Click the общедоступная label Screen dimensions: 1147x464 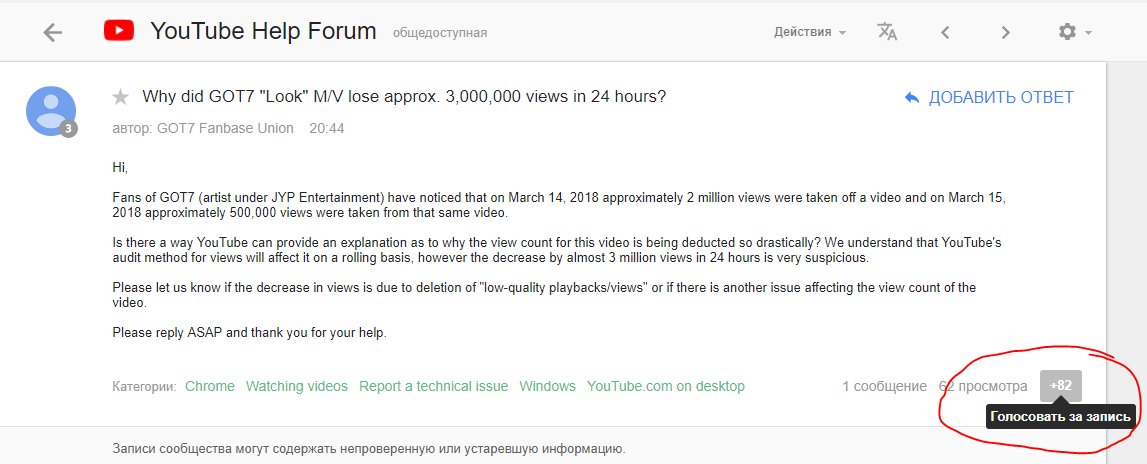pyautogui.click(x=440, y=33)
